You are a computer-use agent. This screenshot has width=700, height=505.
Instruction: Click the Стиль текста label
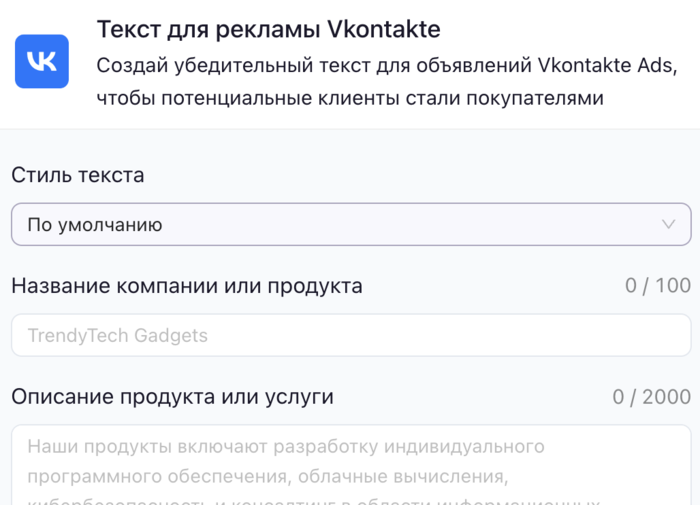click(x=78, y=175)
